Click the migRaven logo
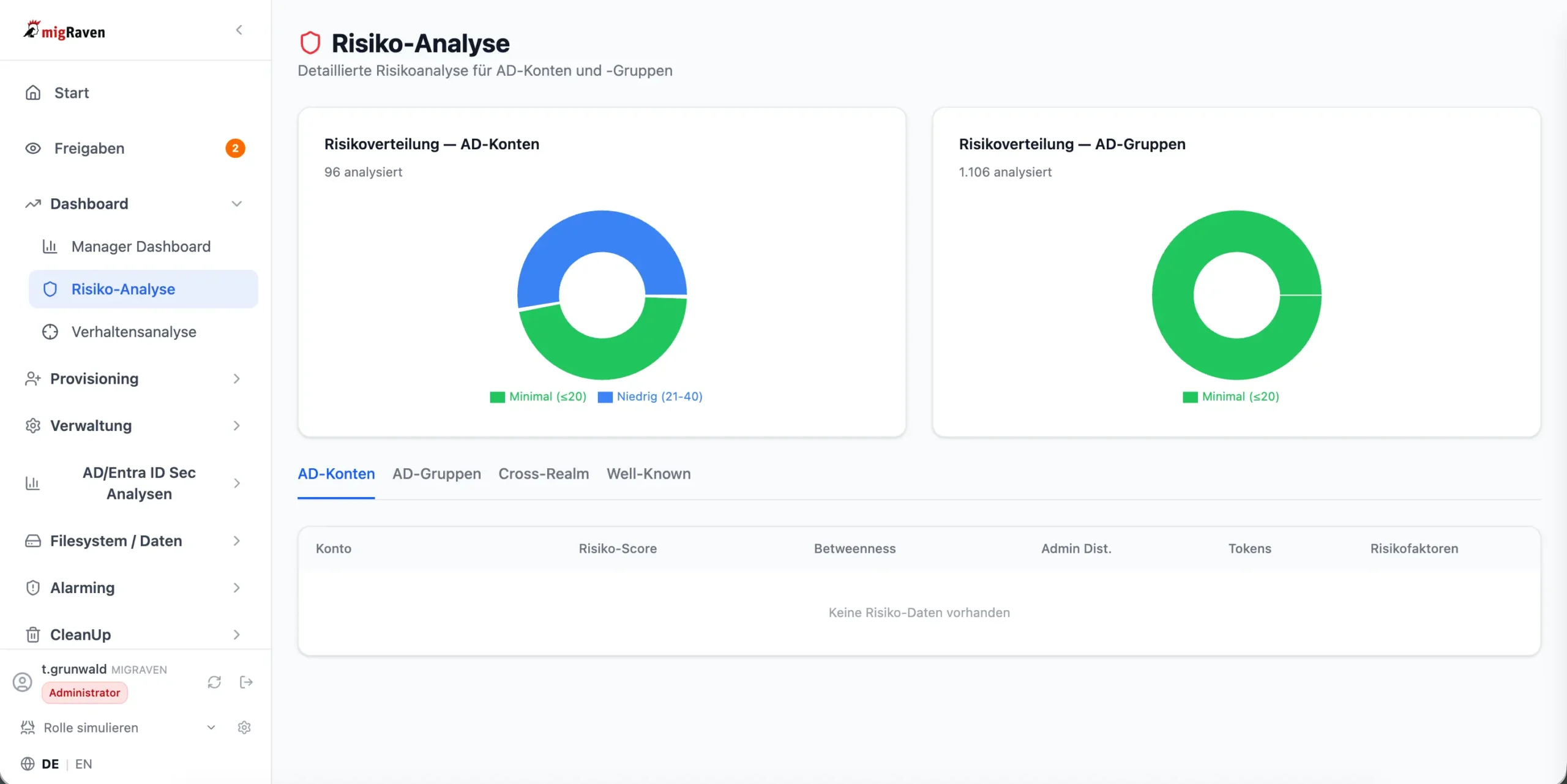 point(64,31)
